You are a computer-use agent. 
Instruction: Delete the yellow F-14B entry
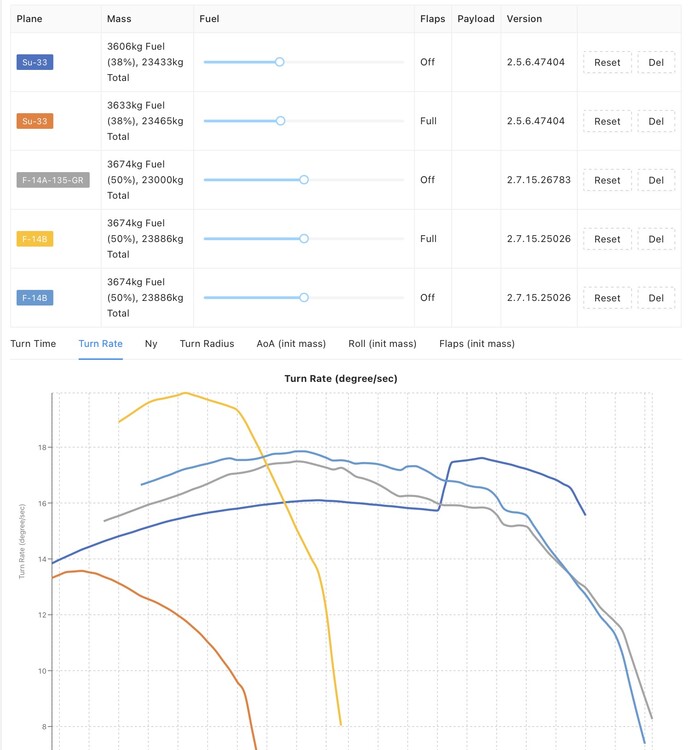click(x=656, y=239)
